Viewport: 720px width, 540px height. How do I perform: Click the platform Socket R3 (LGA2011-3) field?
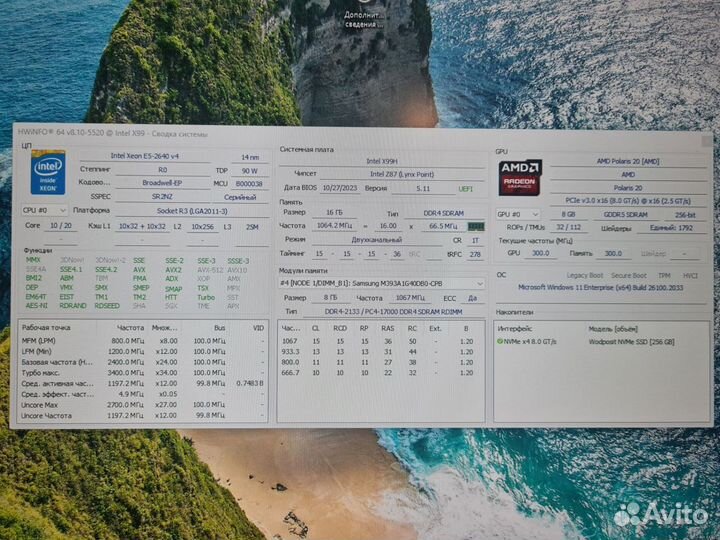[192, 211]
